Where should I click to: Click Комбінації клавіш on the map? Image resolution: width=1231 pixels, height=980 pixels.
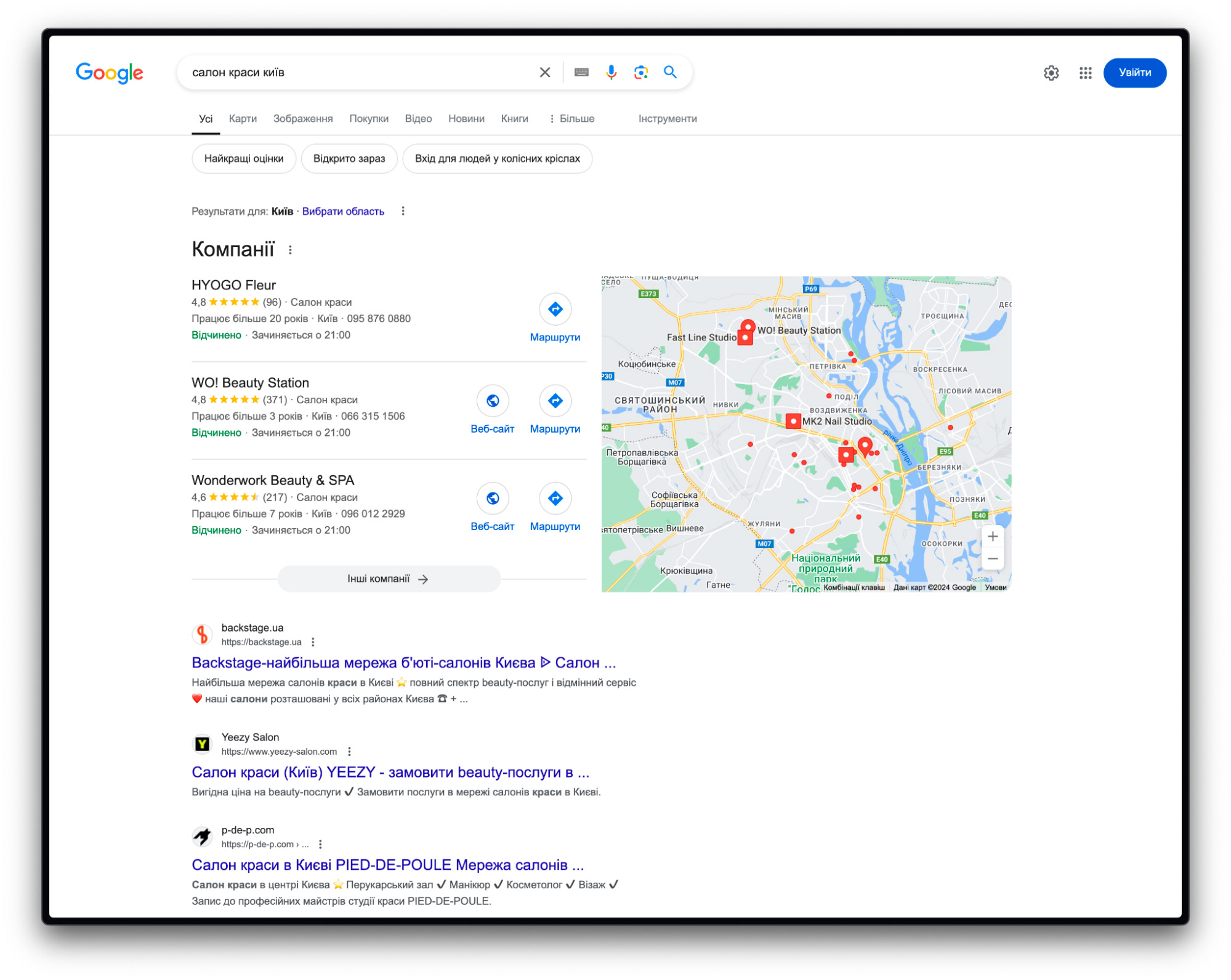point(854,587)
